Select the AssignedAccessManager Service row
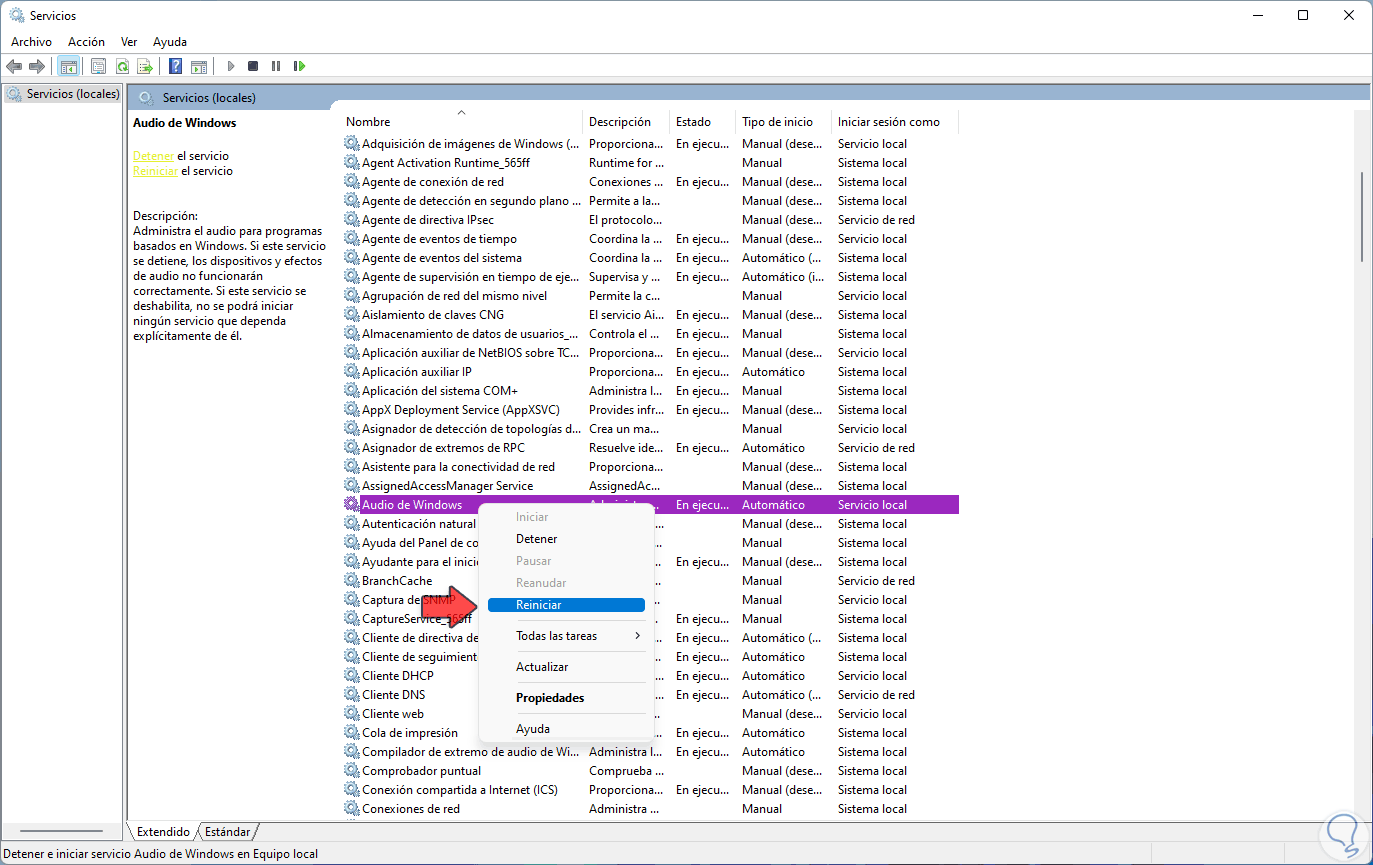Viewport: 1373px width, 865px height. click(651, 486)
